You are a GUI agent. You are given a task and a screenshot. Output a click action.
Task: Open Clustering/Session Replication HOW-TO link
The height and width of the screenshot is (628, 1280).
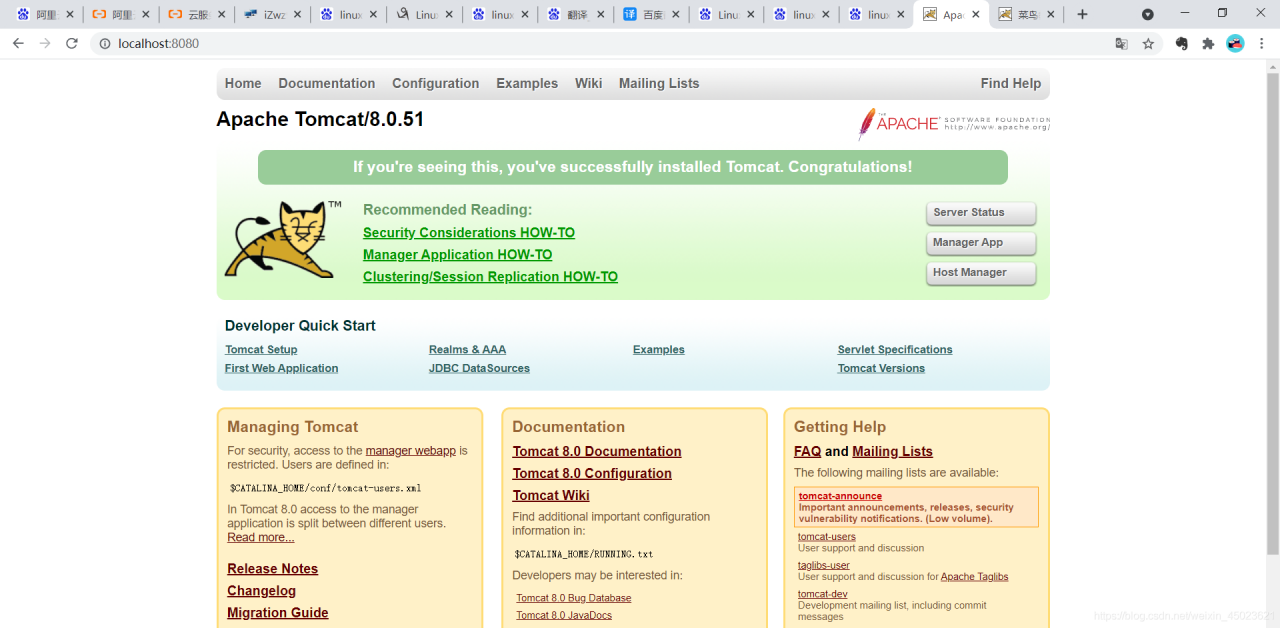[490, 277]
